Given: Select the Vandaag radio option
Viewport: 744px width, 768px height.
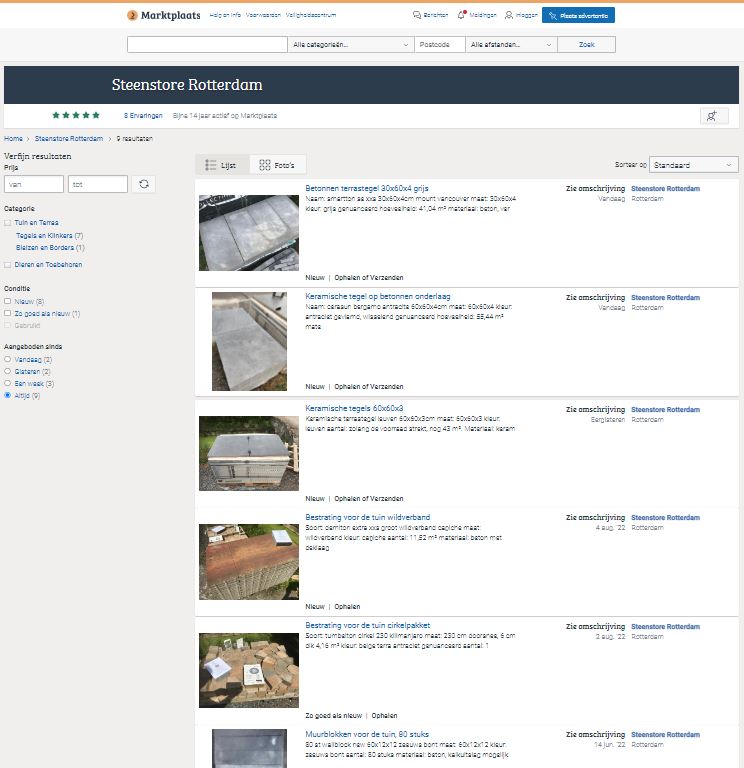Looking at the screenshot, I should point(7,360).
